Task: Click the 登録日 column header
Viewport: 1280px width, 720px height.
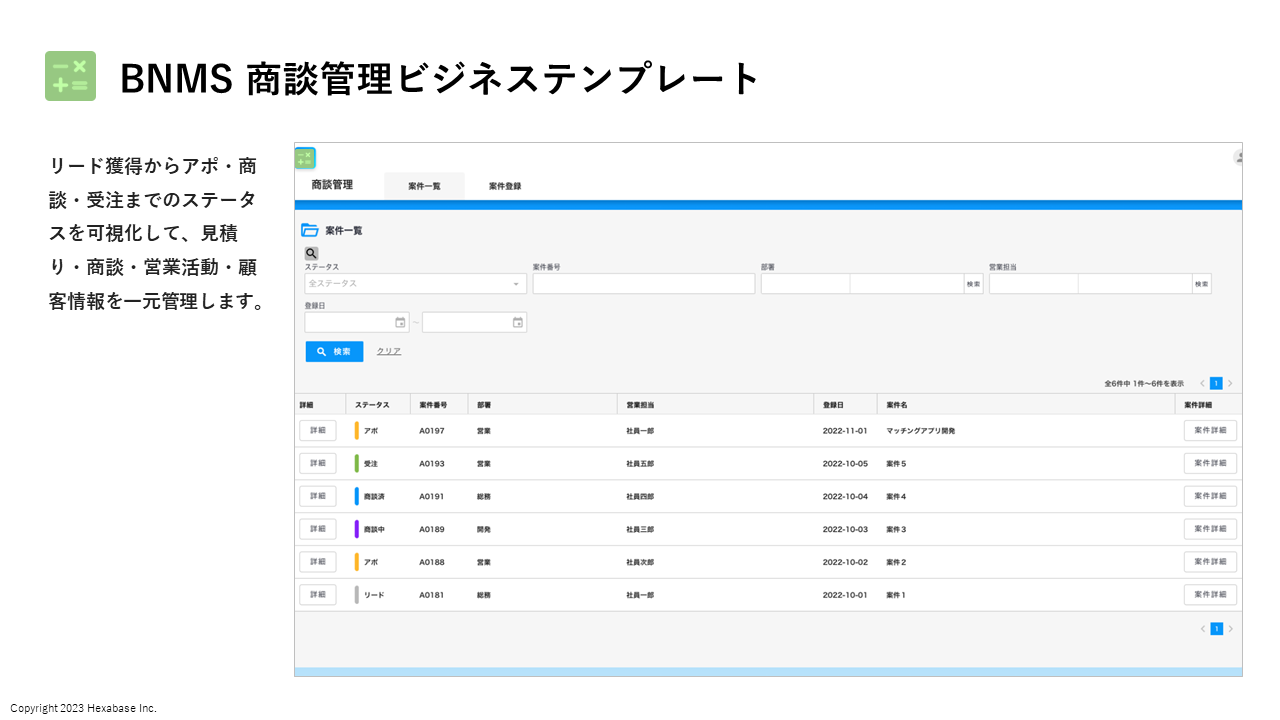Action: (833, 405)
